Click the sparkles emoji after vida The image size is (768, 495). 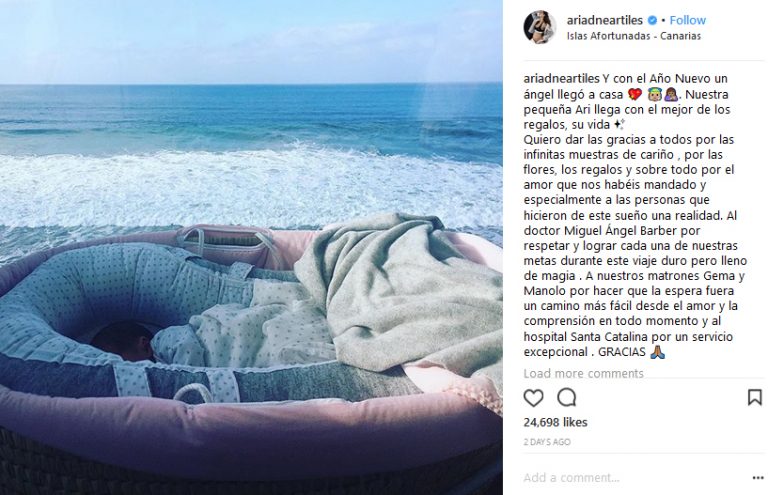coord(619,124)
